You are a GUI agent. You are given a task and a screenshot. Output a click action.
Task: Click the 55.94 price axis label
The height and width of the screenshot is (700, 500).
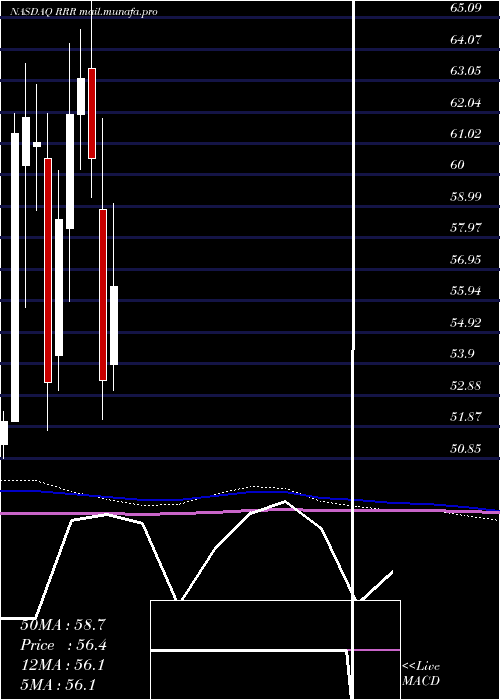pyautogui.click(x=466, y=291)
